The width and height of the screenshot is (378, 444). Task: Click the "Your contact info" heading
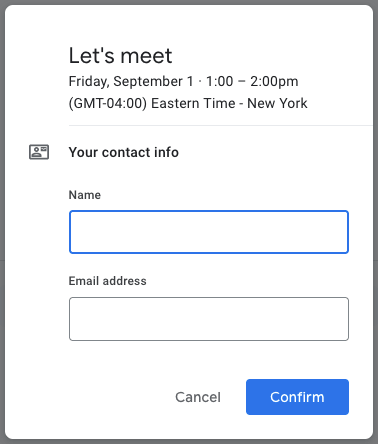(x=124, y=152)
